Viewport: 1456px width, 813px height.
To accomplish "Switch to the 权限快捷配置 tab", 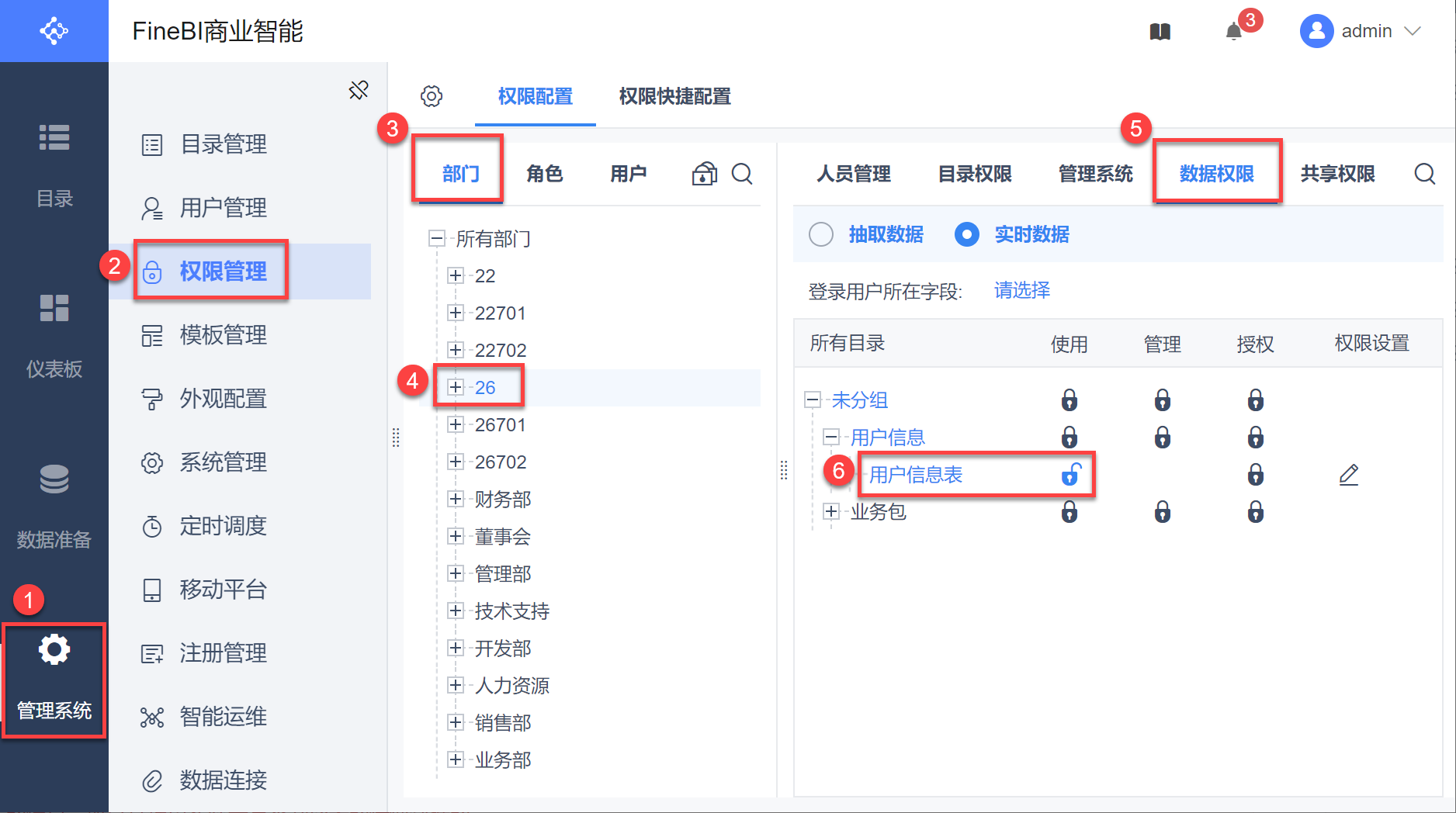I will pos(674,96).
